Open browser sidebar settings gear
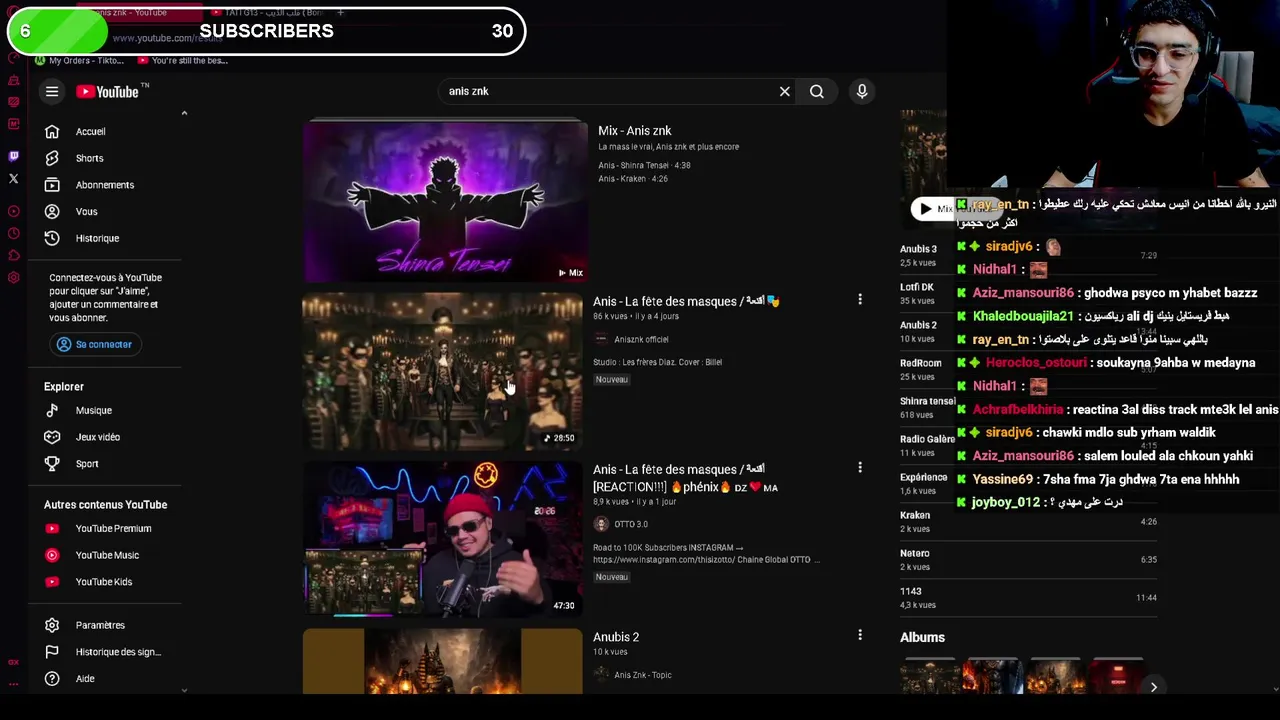 click(x=13, y=277)
